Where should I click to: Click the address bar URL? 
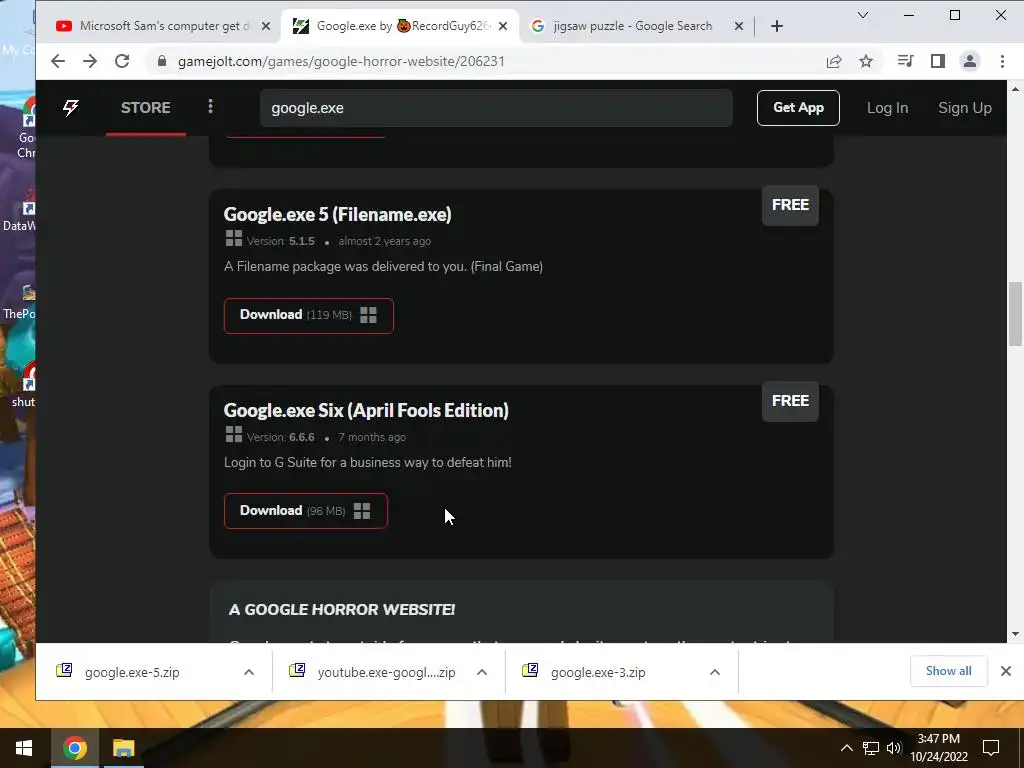click(x=341, y=61)
